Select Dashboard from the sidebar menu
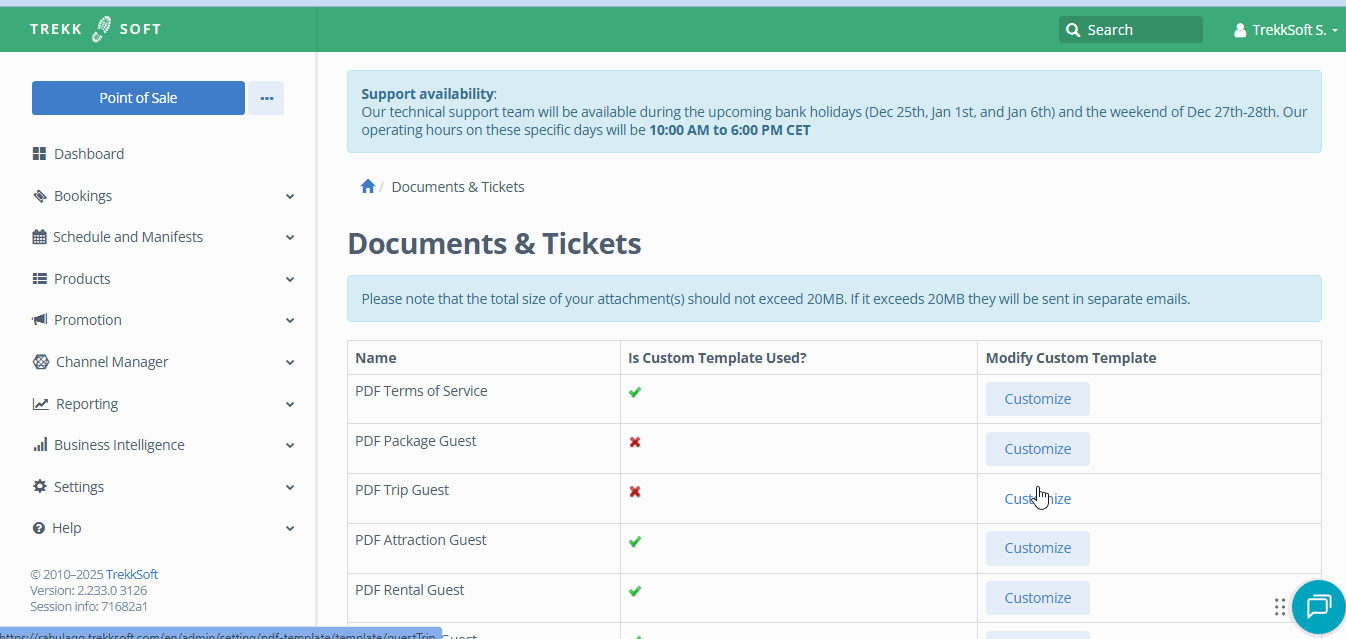Image resolution: width=1346 pixels, height=639 pixels. pyautogui.click(x=88, y=153)
